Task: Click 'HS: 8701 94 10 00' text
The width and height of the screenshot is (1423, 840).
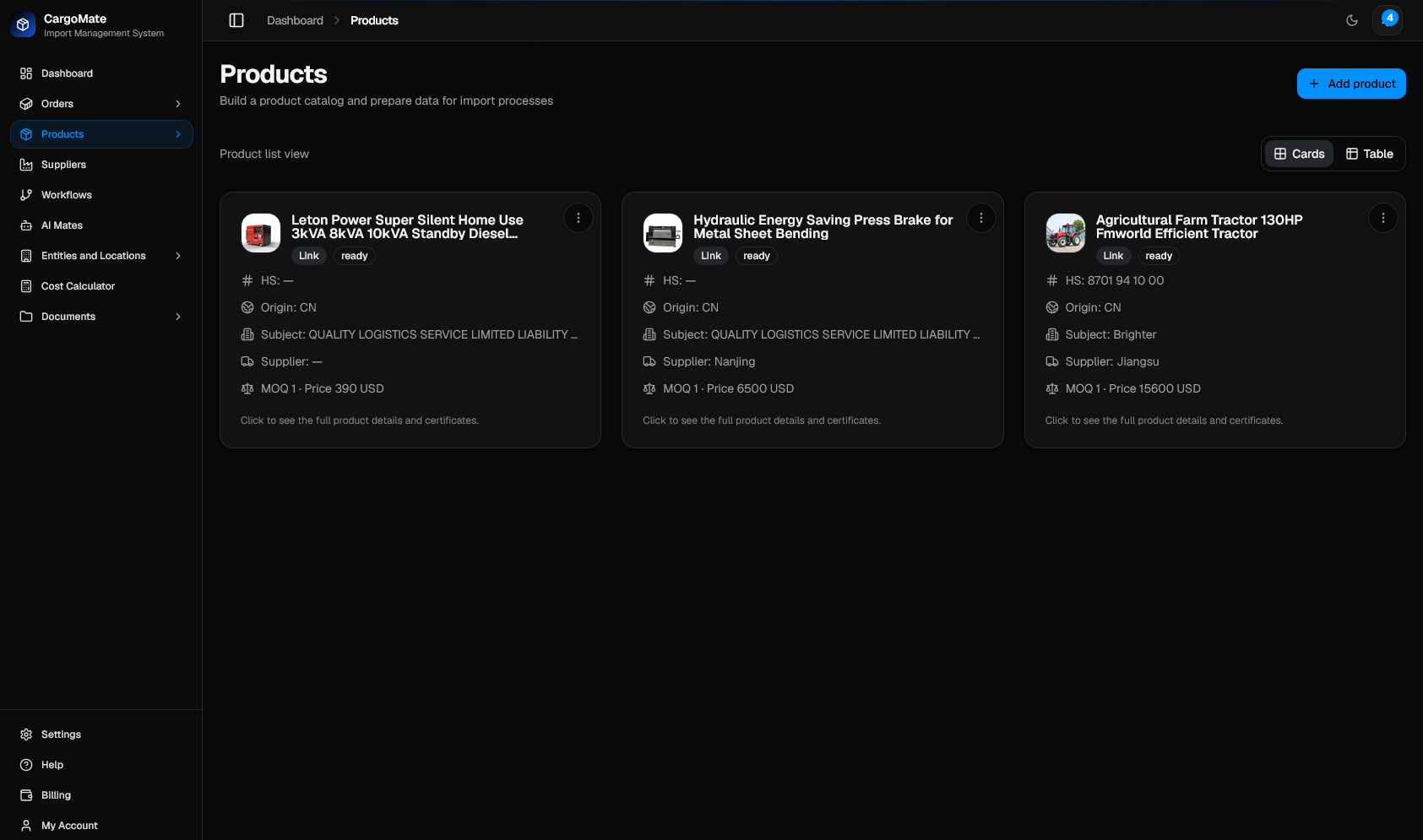Action: click(1115, 280)
